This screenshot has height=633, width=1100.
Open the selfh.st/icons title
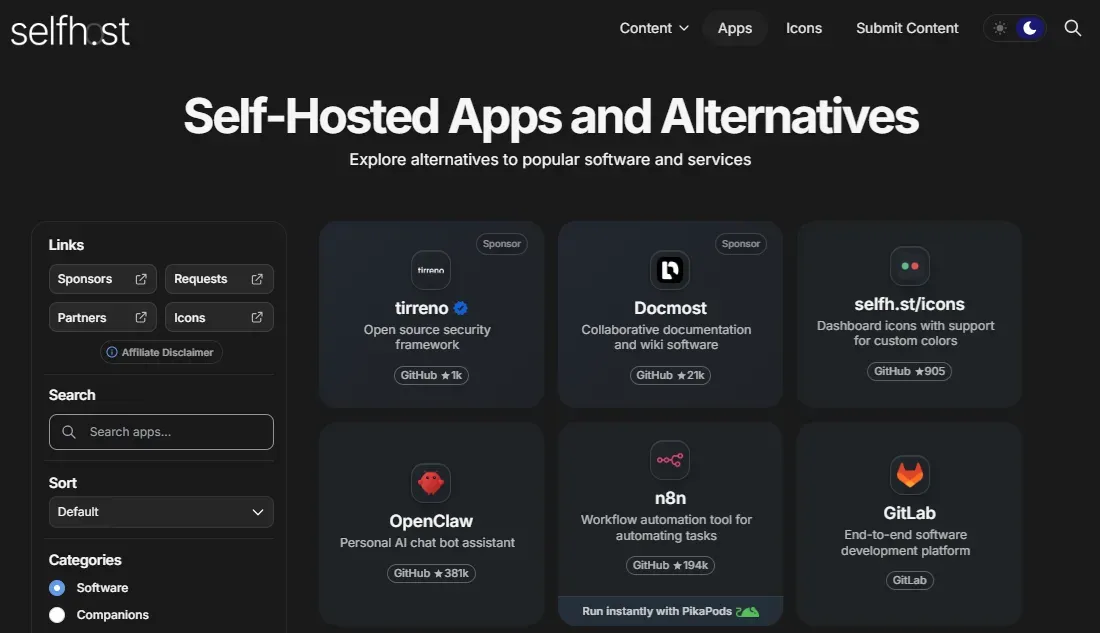pos(909,304)
